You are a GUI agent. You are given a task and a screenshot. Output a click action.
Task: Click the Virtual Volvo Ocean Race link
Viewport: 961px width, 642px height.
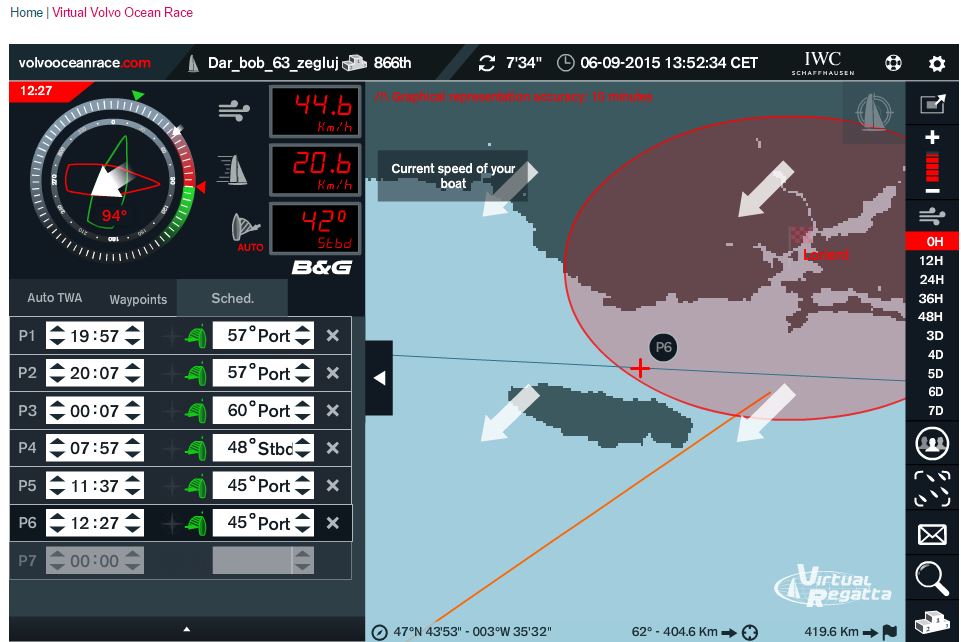pyautogui.click(x=122, y=13)
